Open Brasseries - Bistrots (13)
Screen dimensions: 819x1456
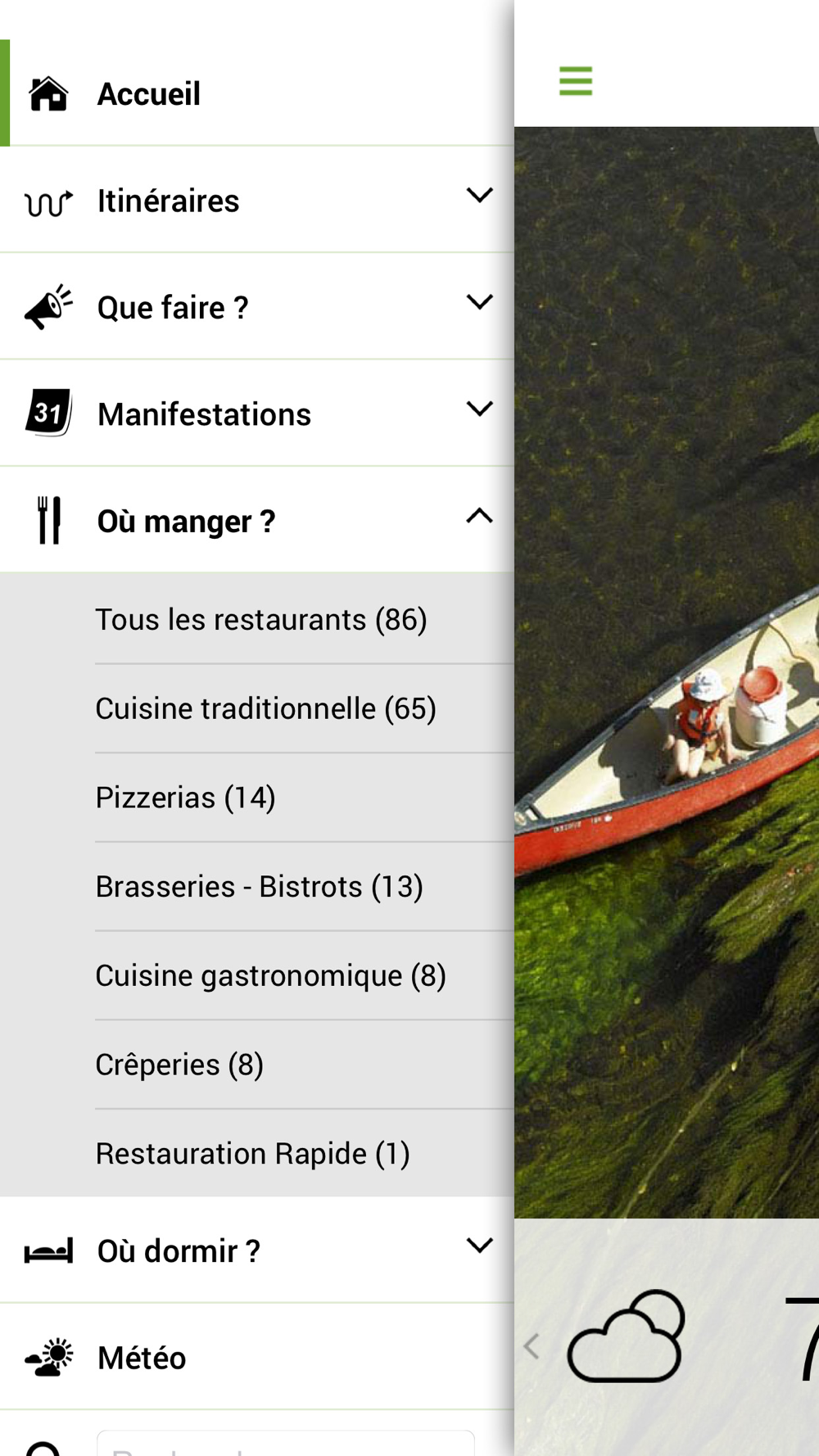click(x=260, y=887)
